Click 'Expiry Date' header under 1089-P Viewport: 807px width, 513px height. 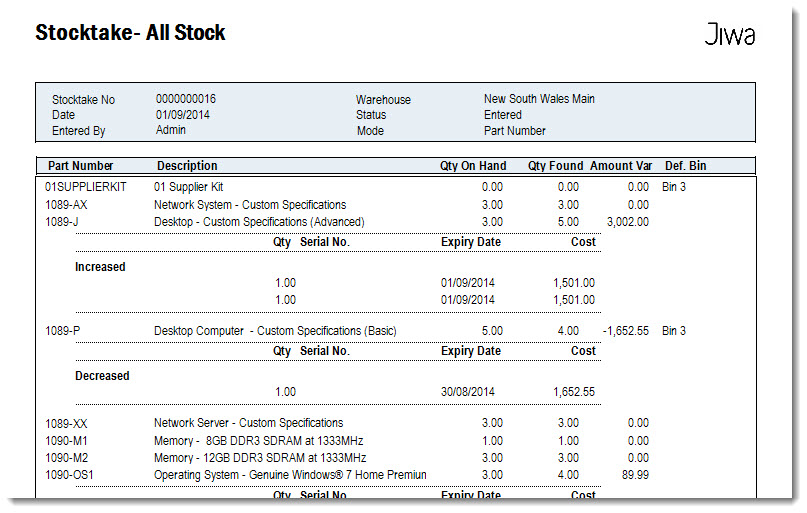471,351
